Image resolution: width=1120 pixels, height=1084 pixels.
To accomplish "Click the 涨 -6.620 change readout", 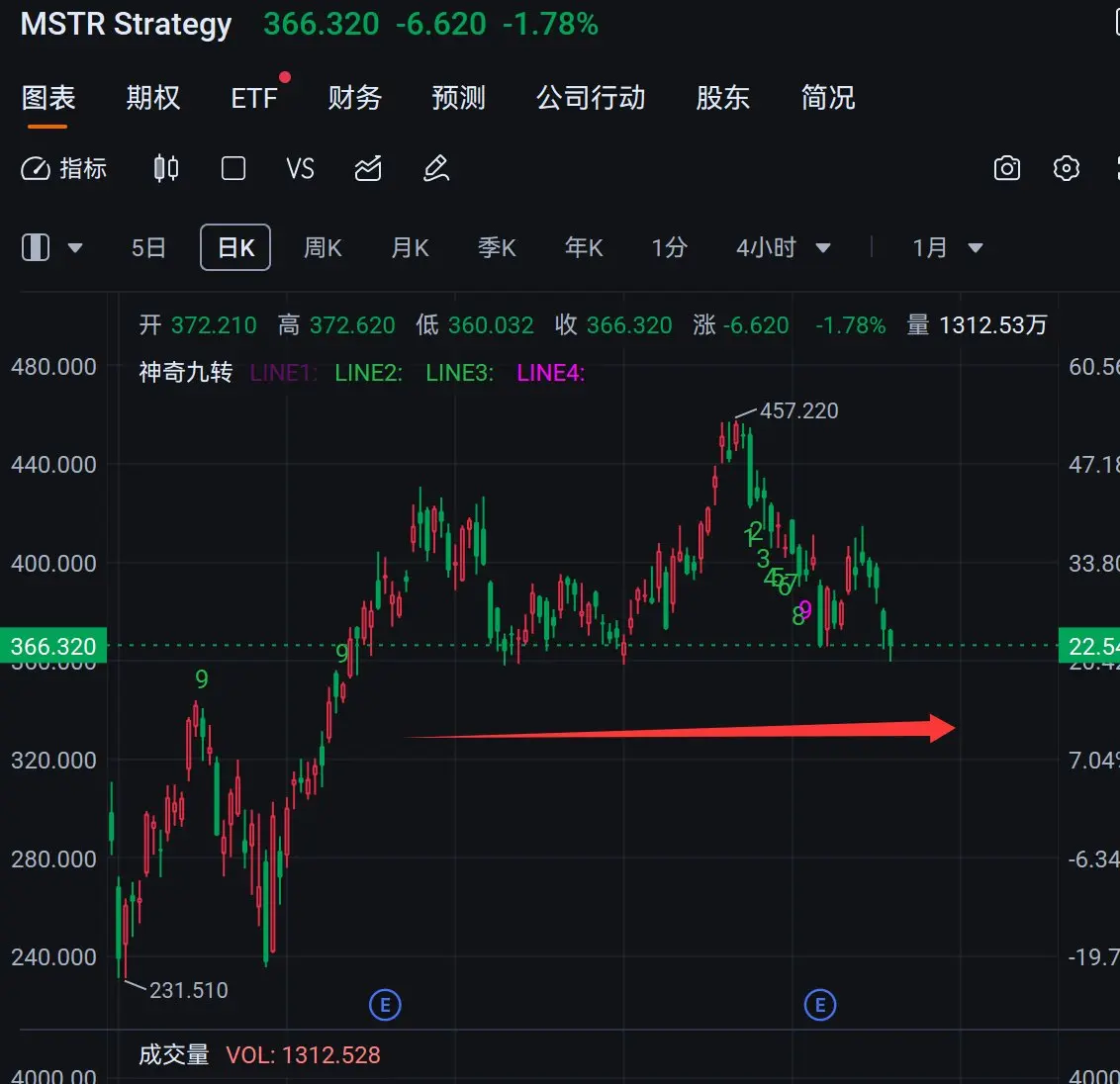I will pos(741,325).
